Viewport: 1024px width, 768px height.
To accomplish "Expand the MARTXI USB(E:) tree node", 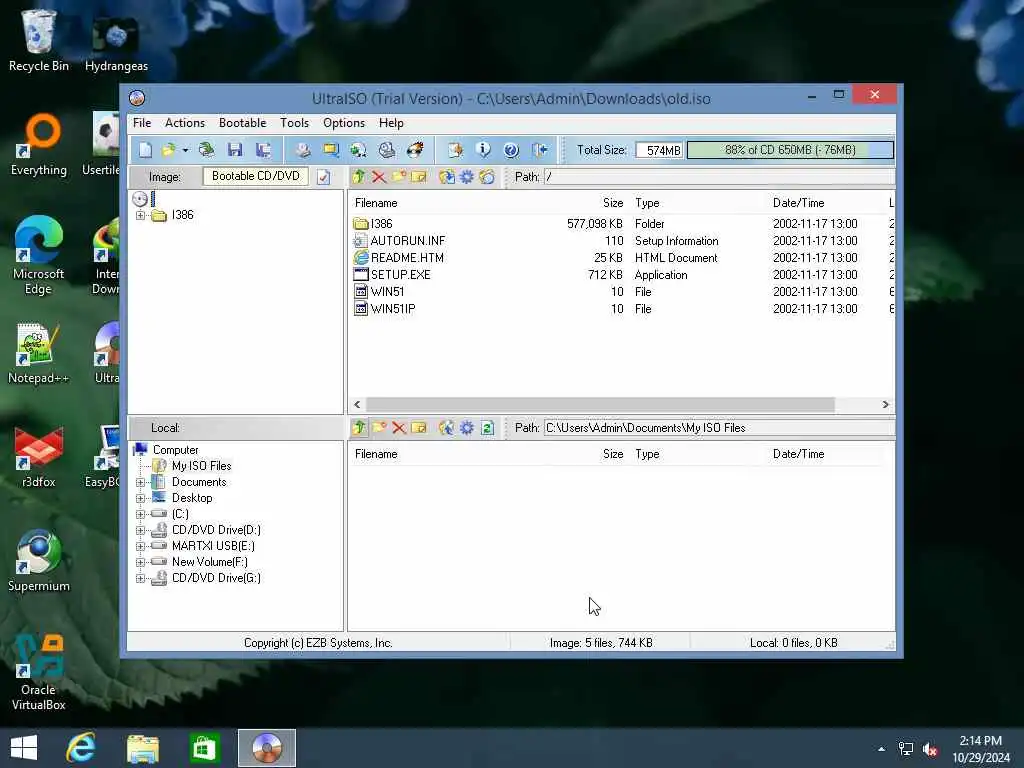I will tap(140, 546).
